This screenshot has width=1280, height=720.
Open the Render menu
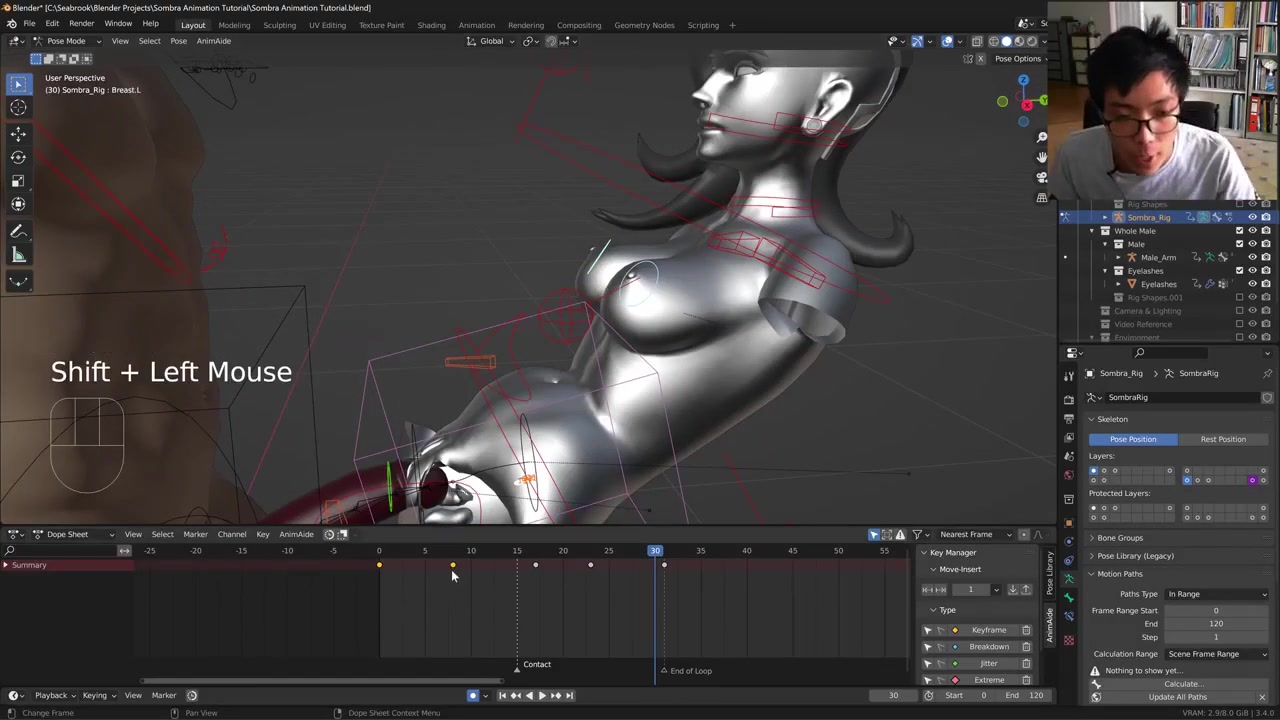pos(81,24)
